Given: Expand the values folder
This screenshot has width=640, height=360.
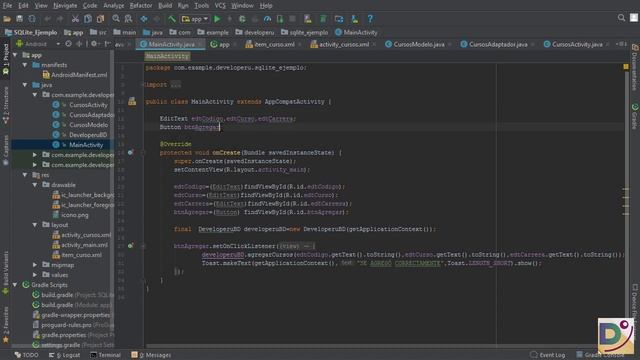Looking at the screenshot, I should 35,275.
